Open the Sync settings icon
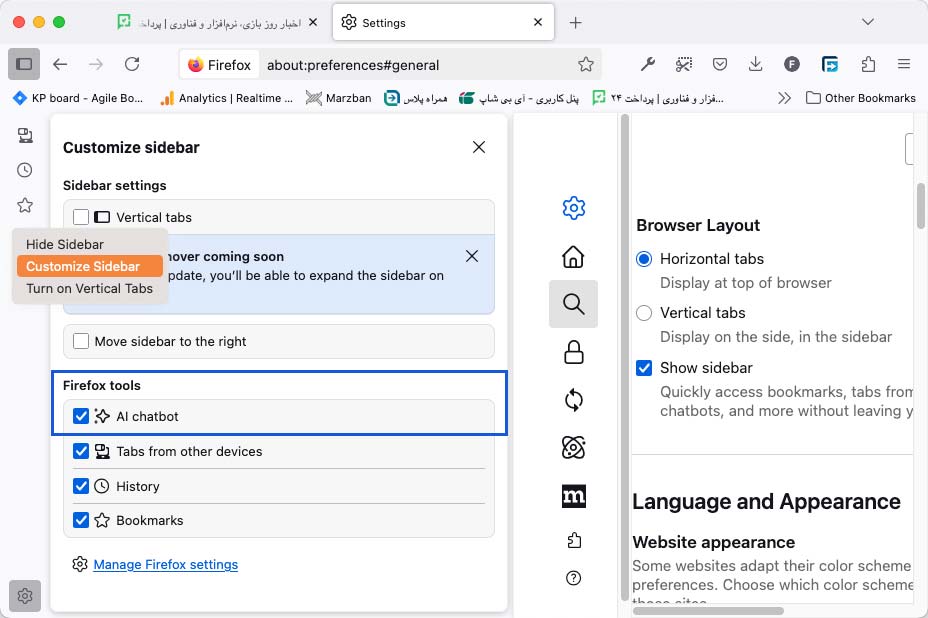Screen dimensions: 928x618 coord(573,400)
